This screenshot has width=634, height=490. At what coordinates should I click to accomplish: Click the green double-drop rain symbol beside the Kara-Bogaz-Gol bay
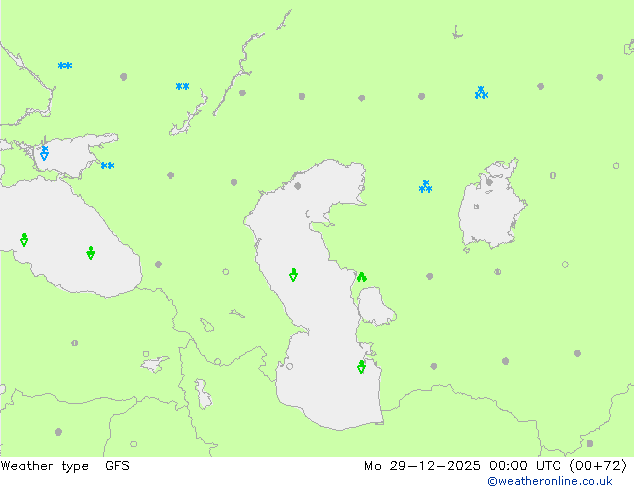coord(361,277)
